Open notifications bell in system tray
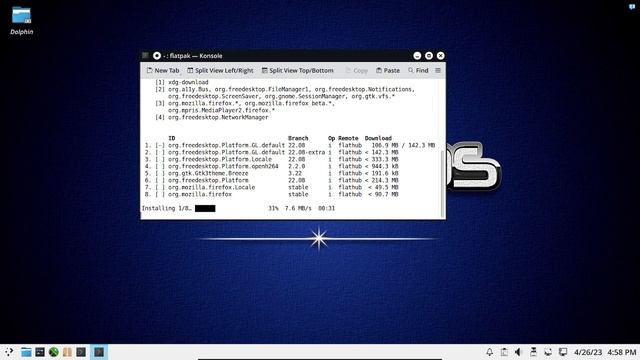The image size is (640, 360). 489,352
